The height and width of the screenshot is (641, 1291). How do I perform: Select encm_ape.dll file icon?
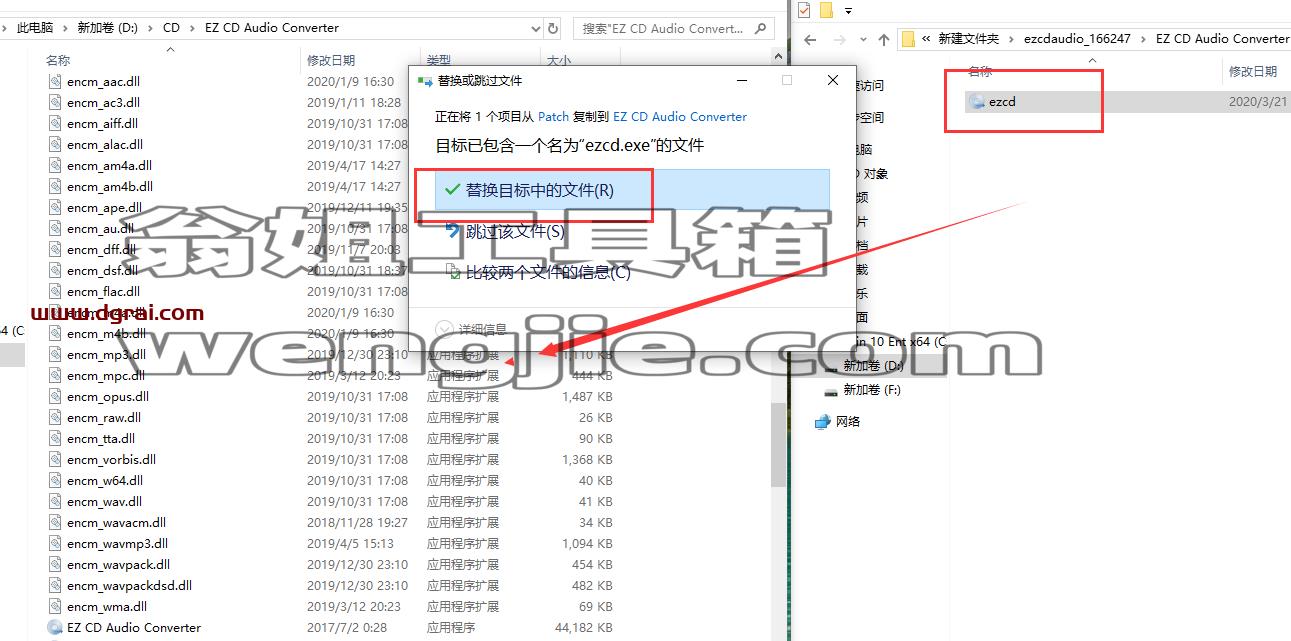(x=54, y=208)
